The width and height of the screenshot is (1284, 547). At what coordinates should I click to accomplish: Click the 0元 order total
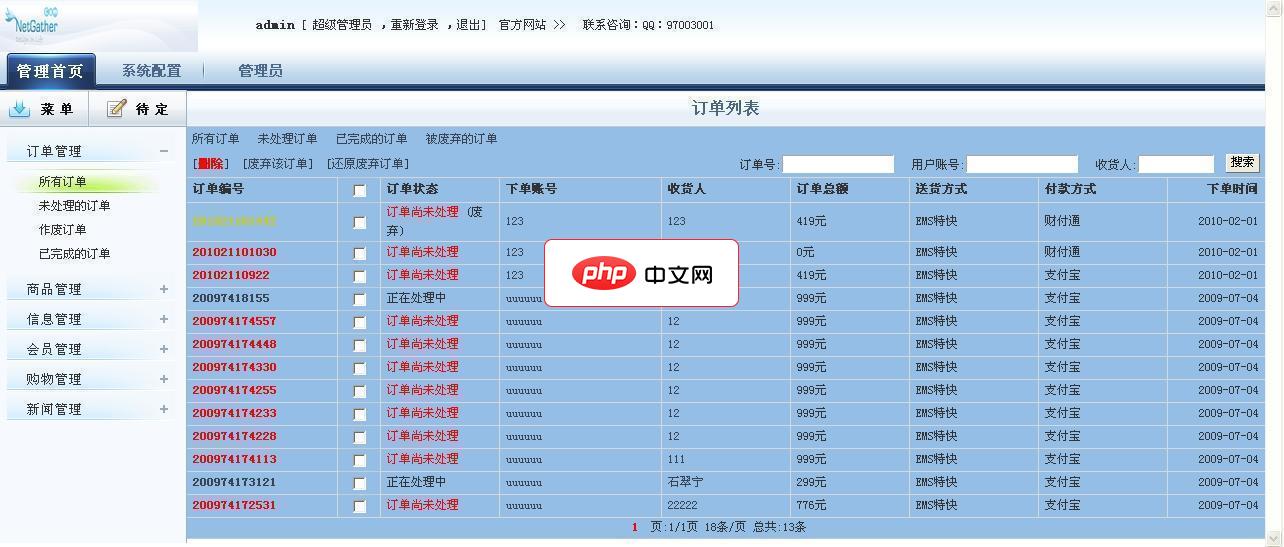click(x=806, y=252)
